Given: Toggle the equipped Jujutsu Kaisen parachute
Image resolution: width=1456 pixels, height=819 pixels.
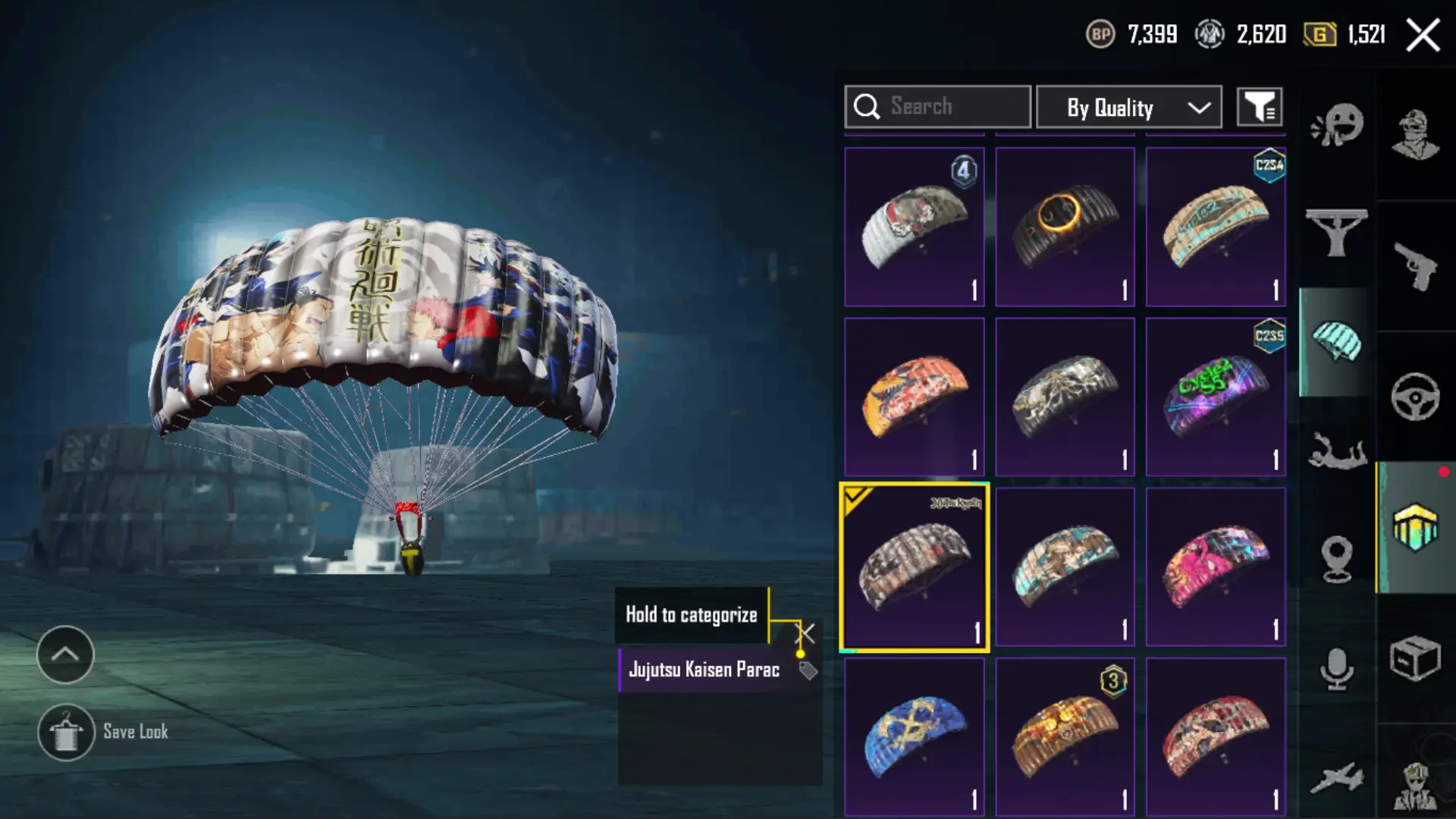Looking at the screenshot, I should [915, 567].
